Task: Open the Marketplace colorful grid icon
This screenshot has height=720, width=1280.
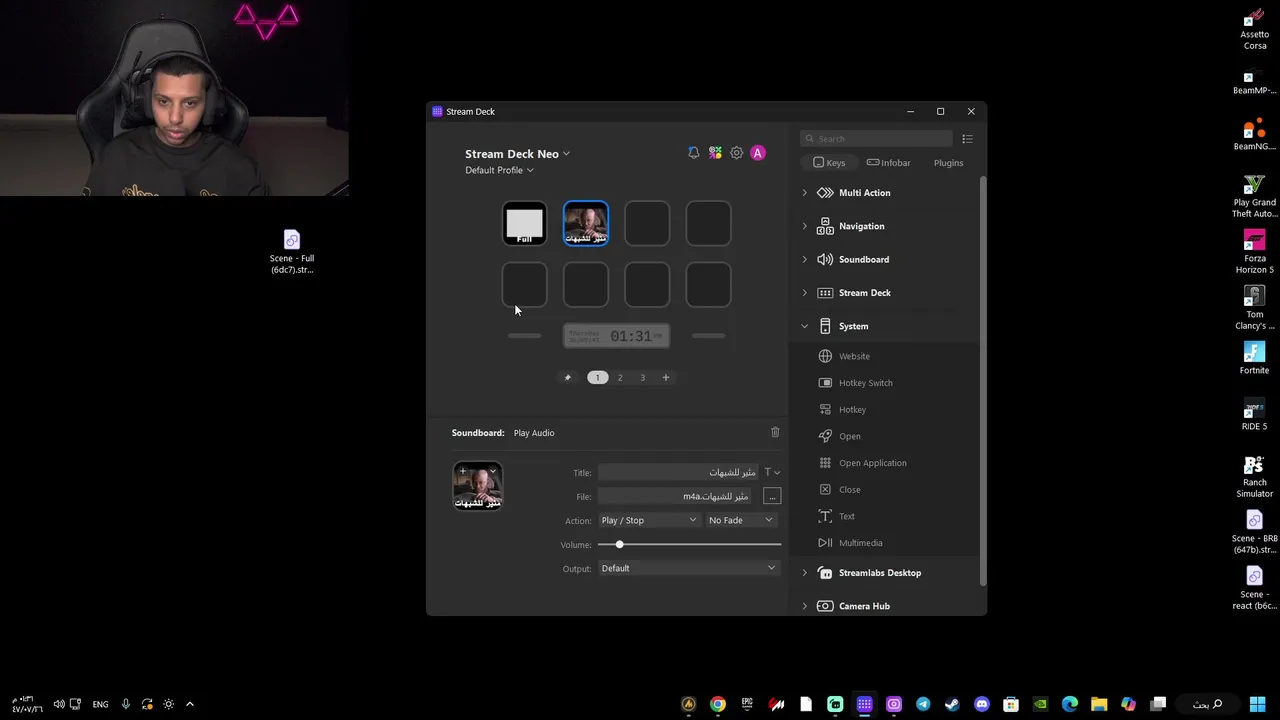Action: tap(715, 153)
